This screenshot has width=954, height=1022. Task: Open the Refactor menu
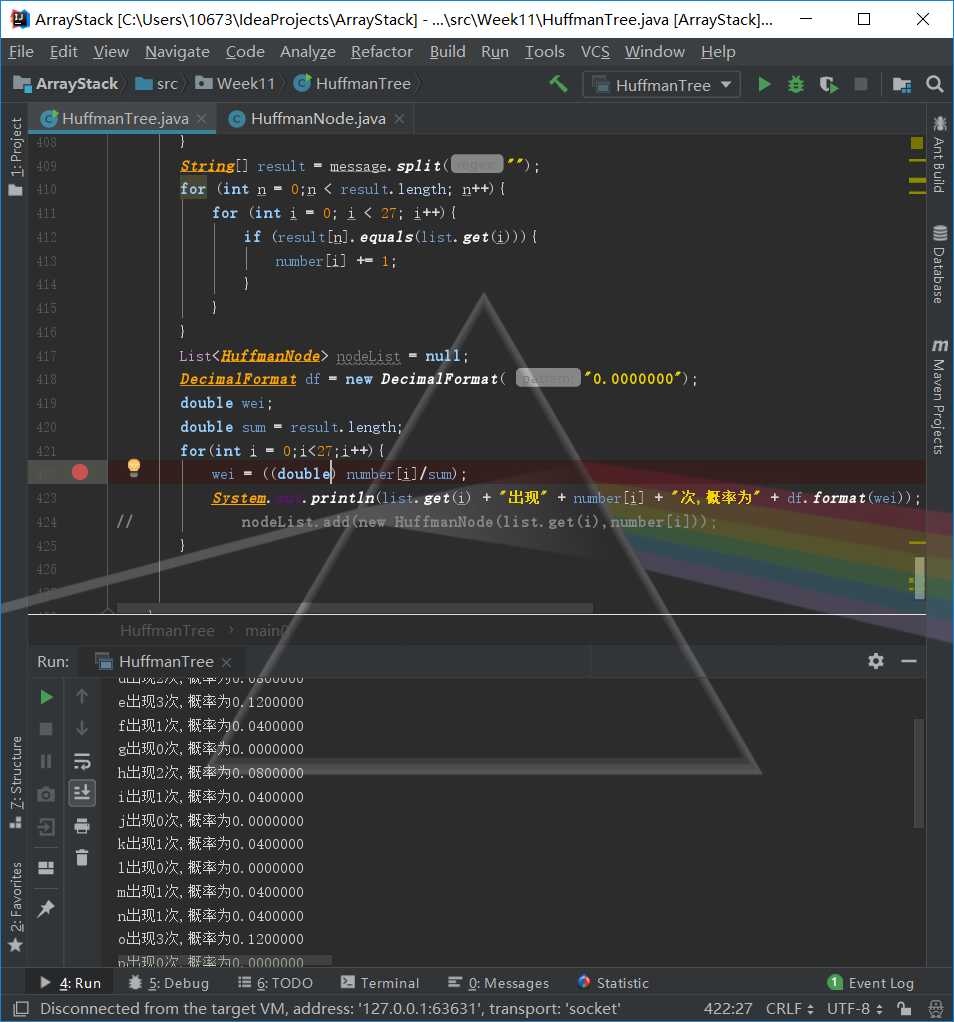tap(382, 51)
